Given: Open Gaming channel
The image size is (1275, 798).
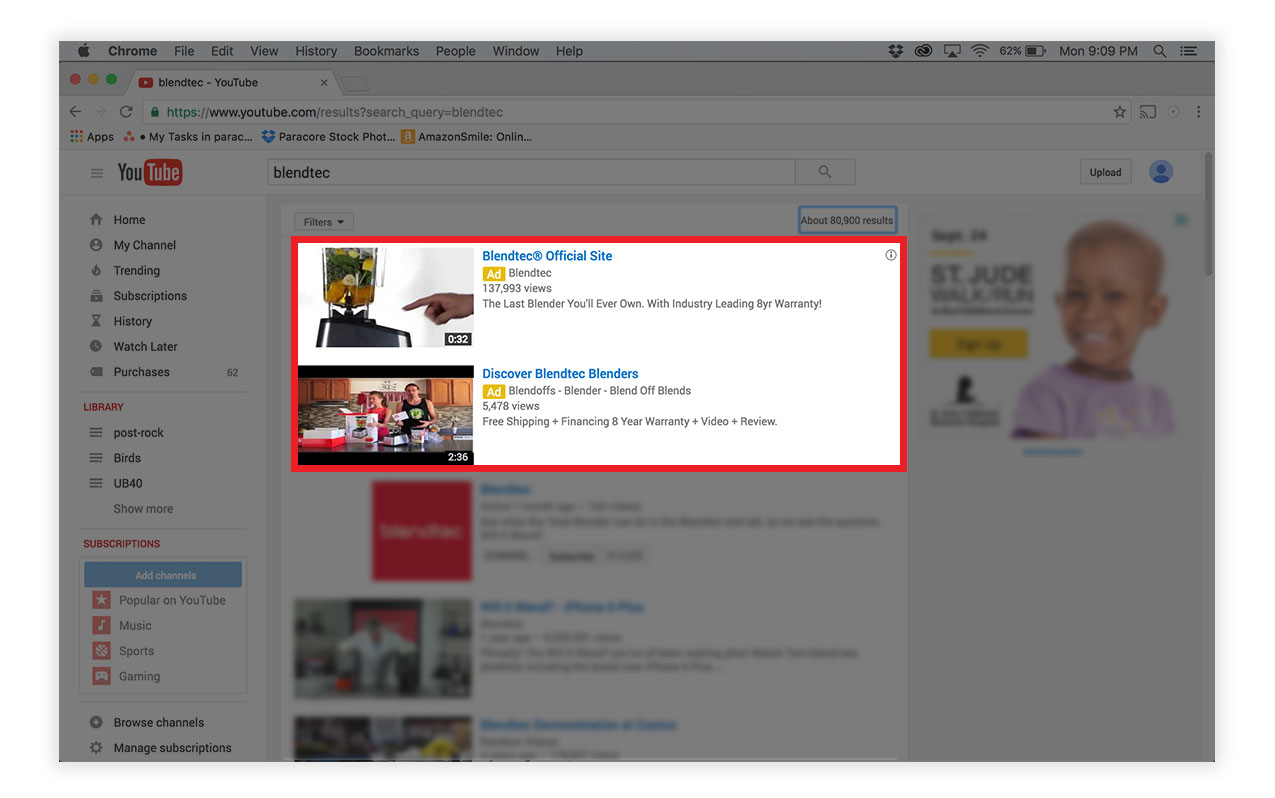Looking at the screenshot, I should click(139, 677).
